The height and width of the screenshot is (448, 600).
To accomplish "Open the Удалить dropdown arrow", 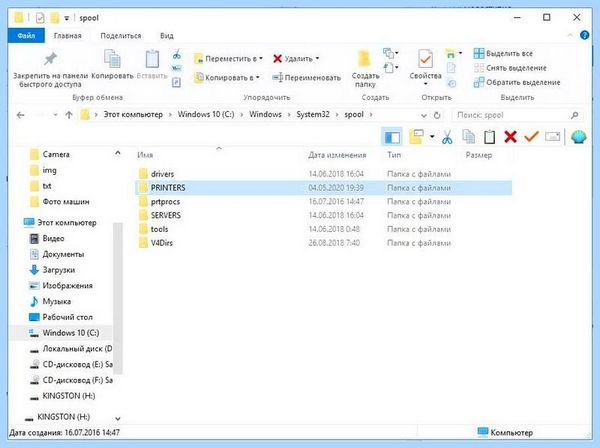I will (317, 59).
